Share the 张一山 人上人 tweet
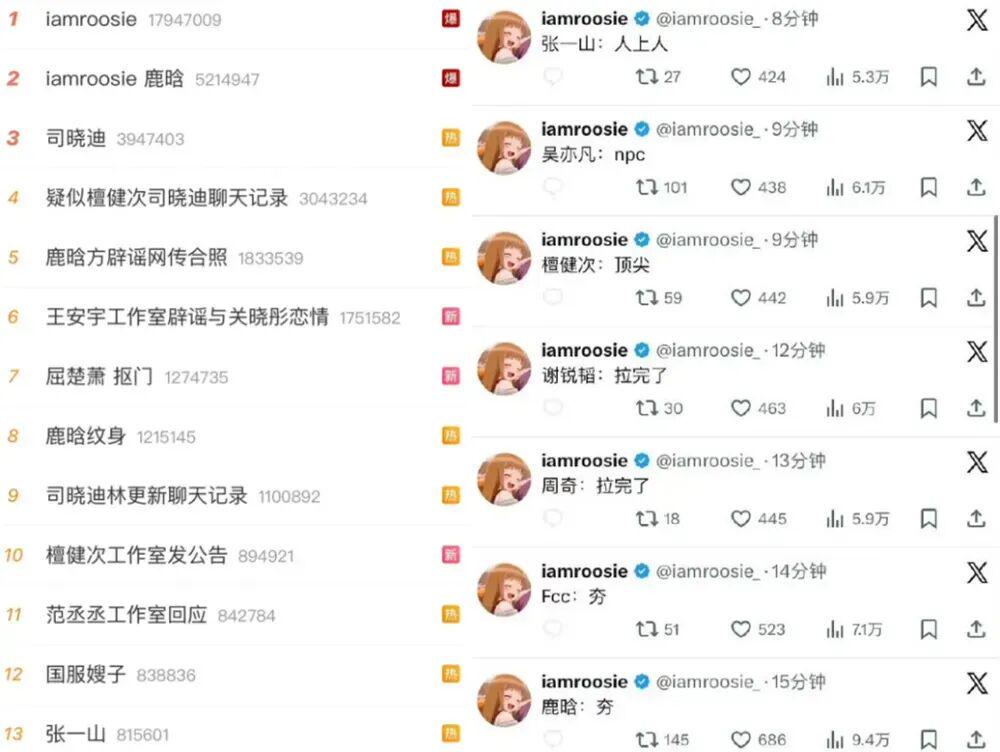 (976, 77)
